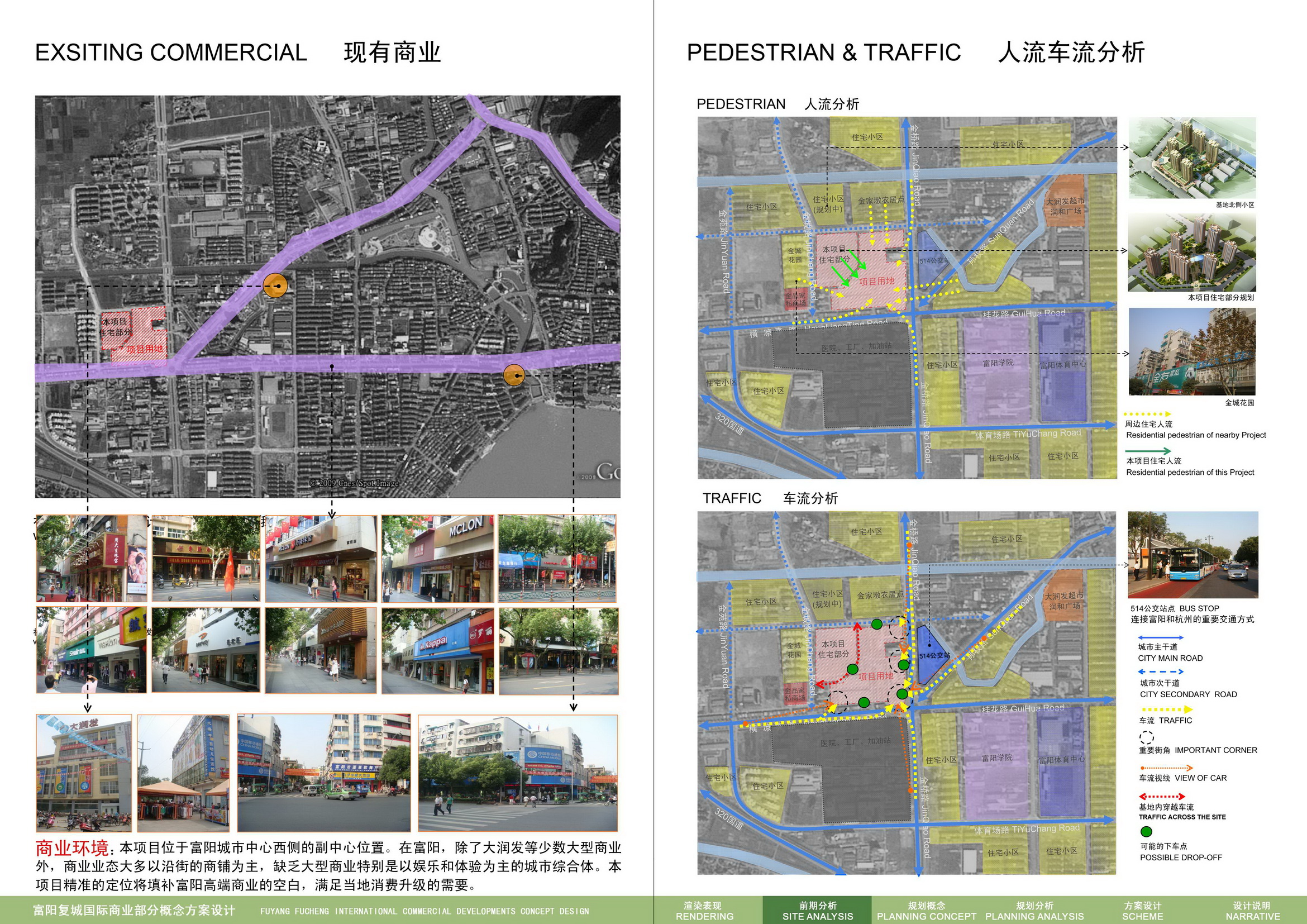The image size is (1307, 924).
Task: Open the 本项目住宅部分规划 rendering thumbnail
Action: click(x=1192, y=253)
